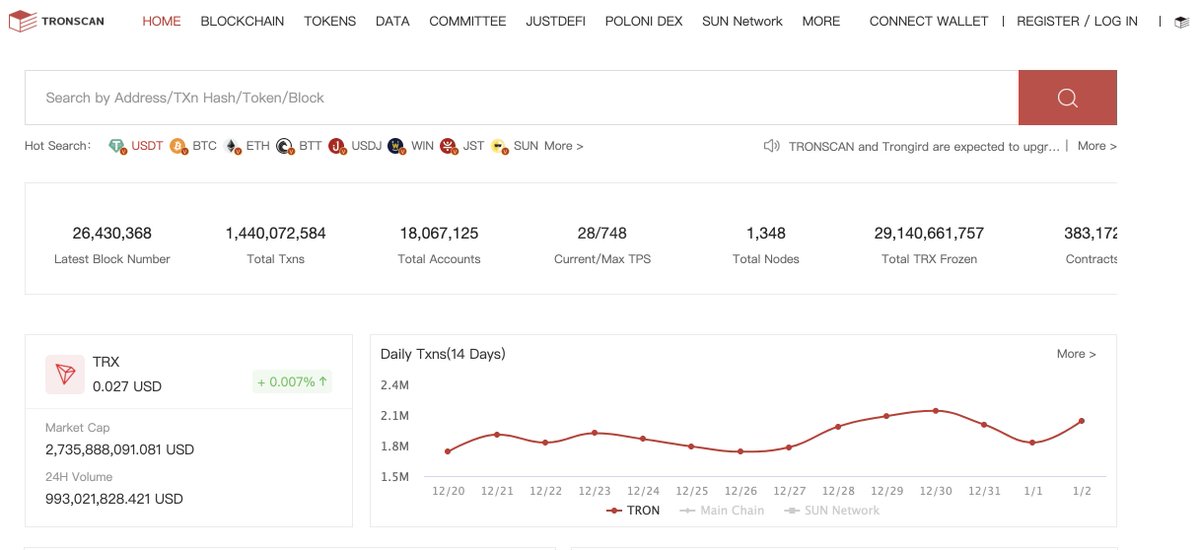Click the Daily Txns(14 Days) chart title
This screenshot has height=550, width=1200.
click(x=443, y=354)
